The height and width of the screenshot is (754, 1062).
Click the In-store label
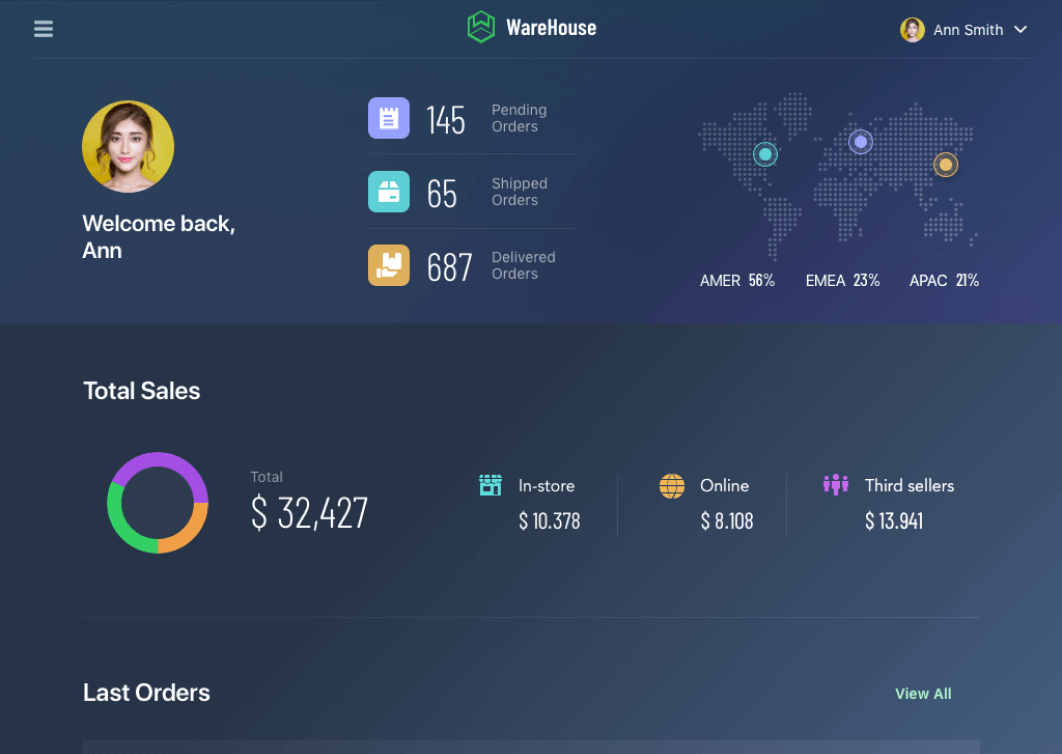[546, 486]
